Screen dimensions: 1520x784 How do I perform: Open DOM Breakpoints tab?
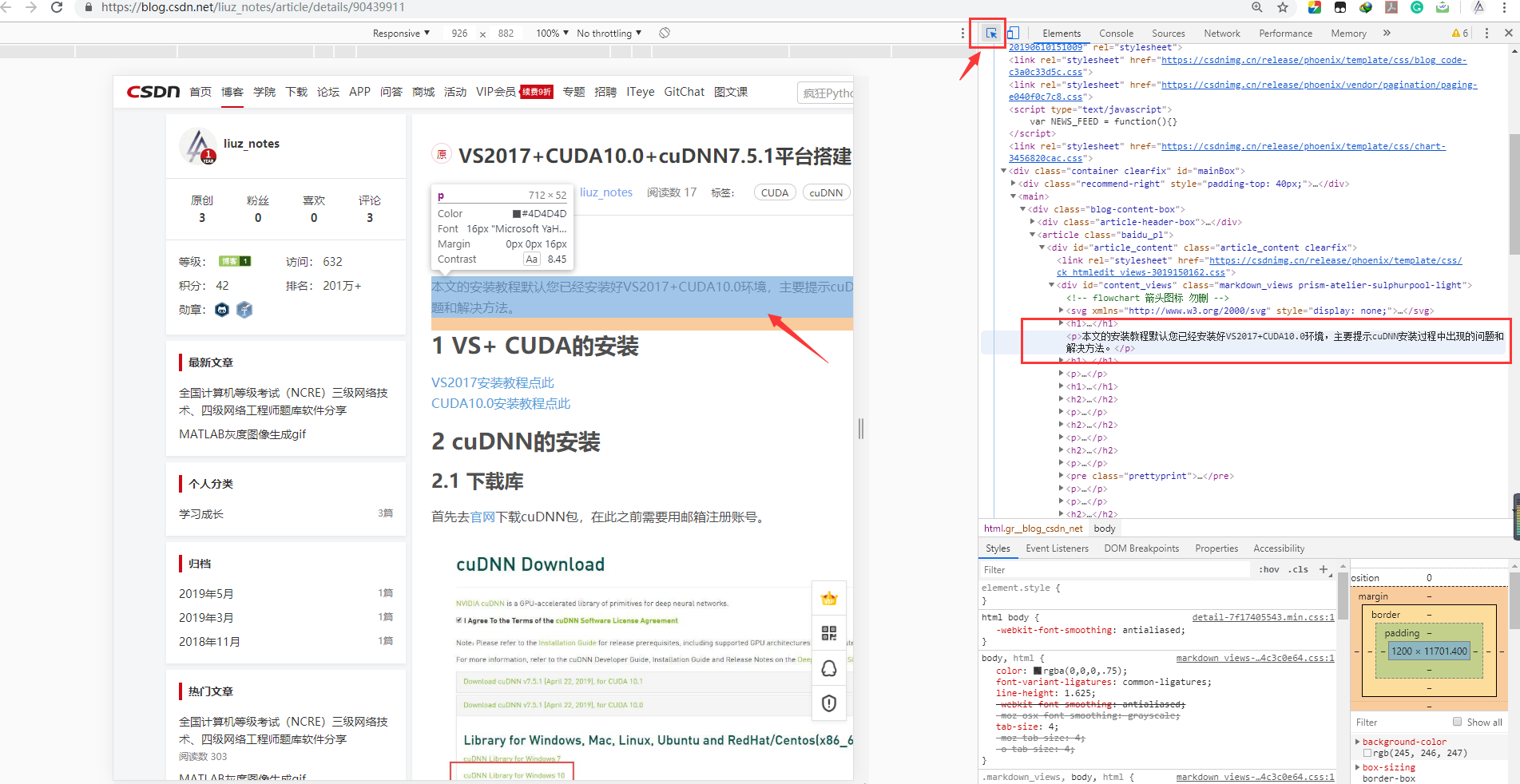click(x=1141, y=548)
